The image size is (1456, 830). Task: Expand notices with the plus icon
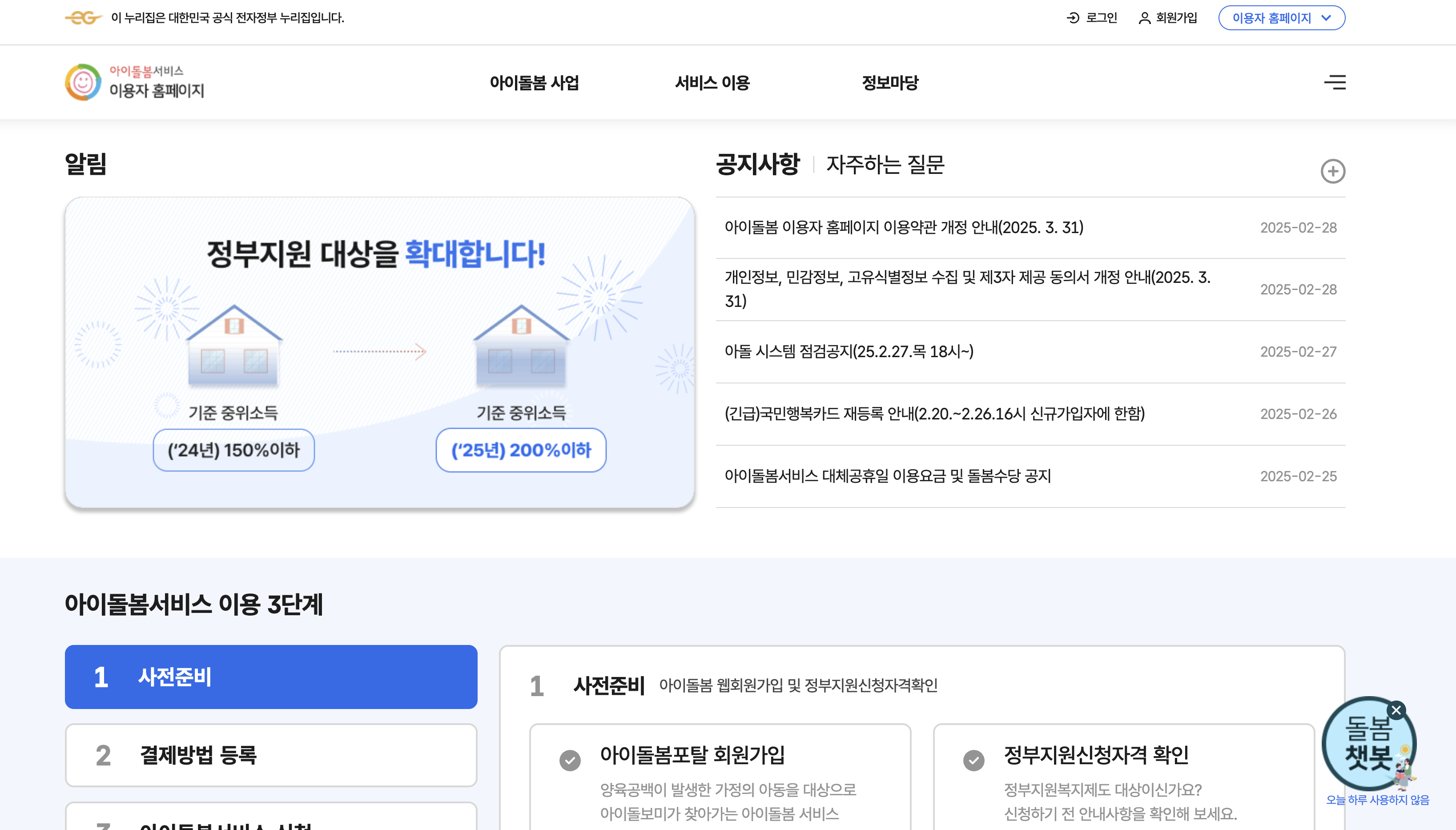(1333, 172)
